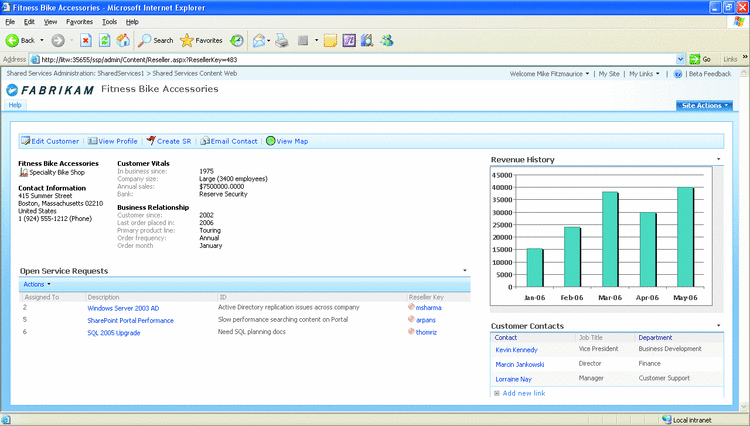Image resolution: width=750 pixels, height=426 pixels.
Task: Open Kevin Kennedy contact
Action: (x=516, y=350)
